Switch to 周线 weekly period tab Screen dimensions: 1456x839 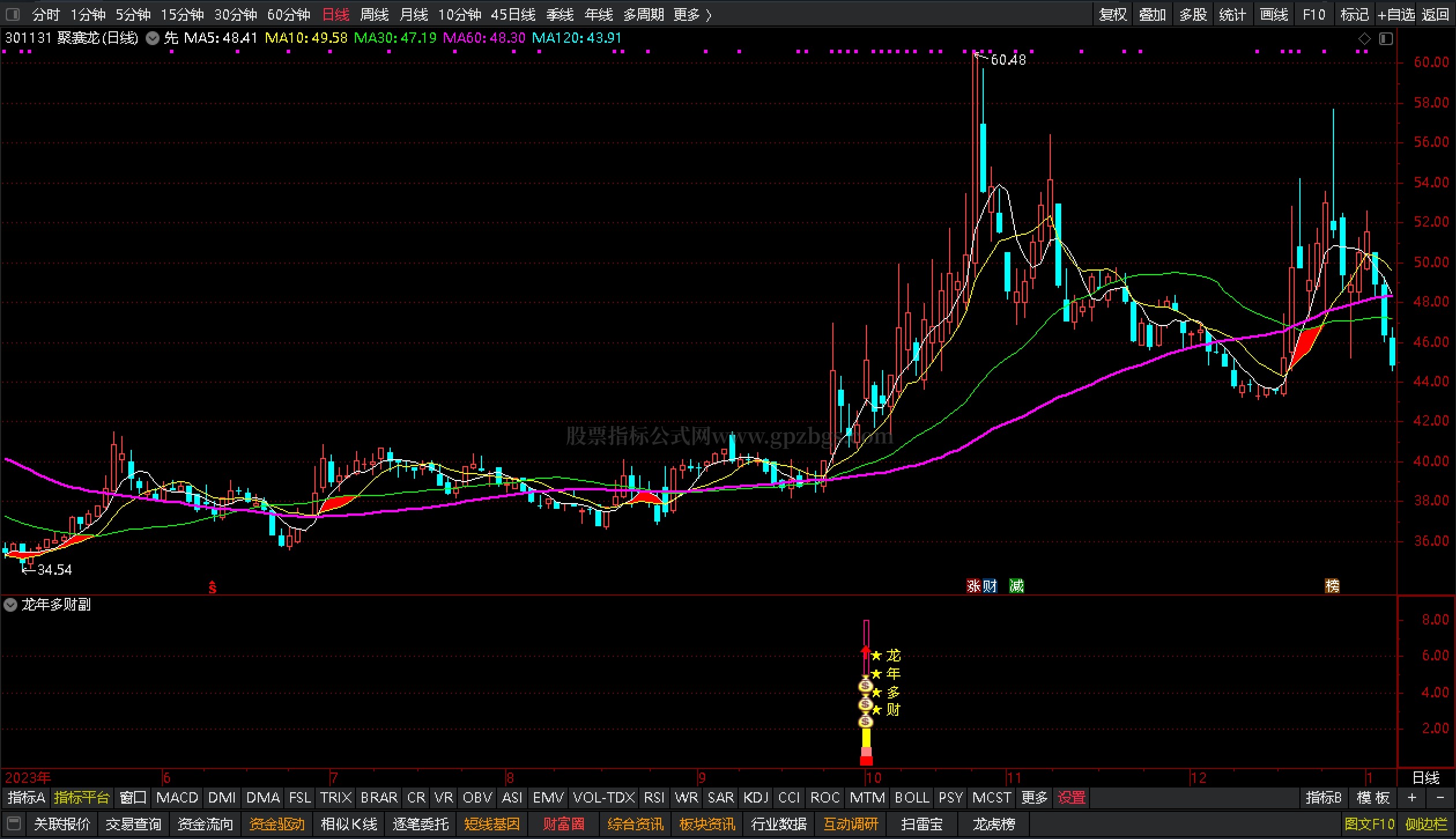374,14
